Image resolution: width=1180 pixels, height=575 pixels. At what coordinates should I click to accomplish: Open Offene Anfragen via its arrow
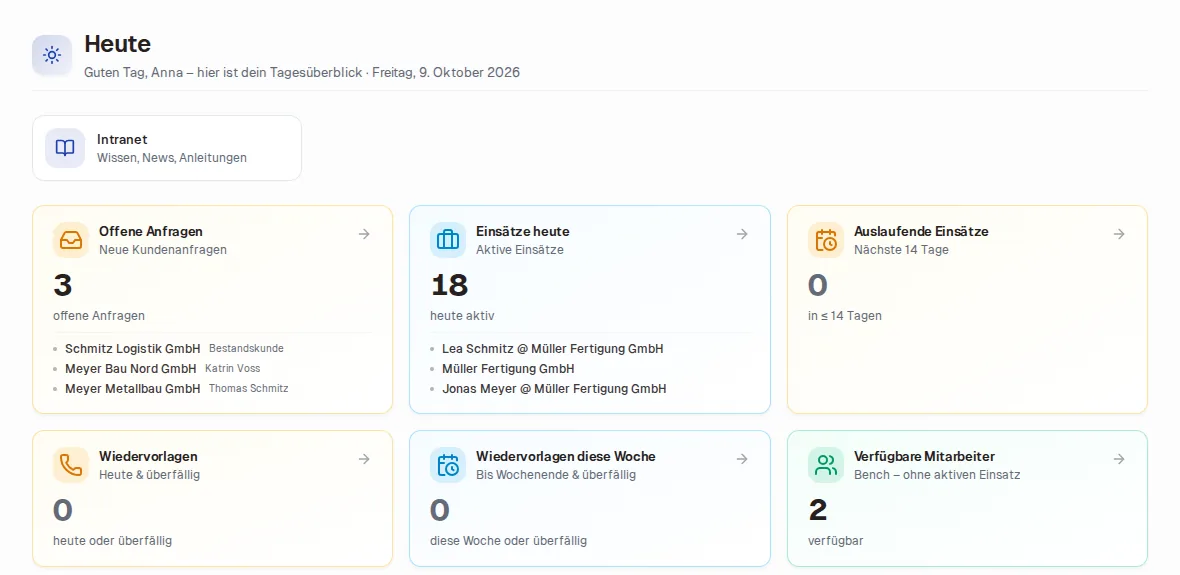point(364,234)
